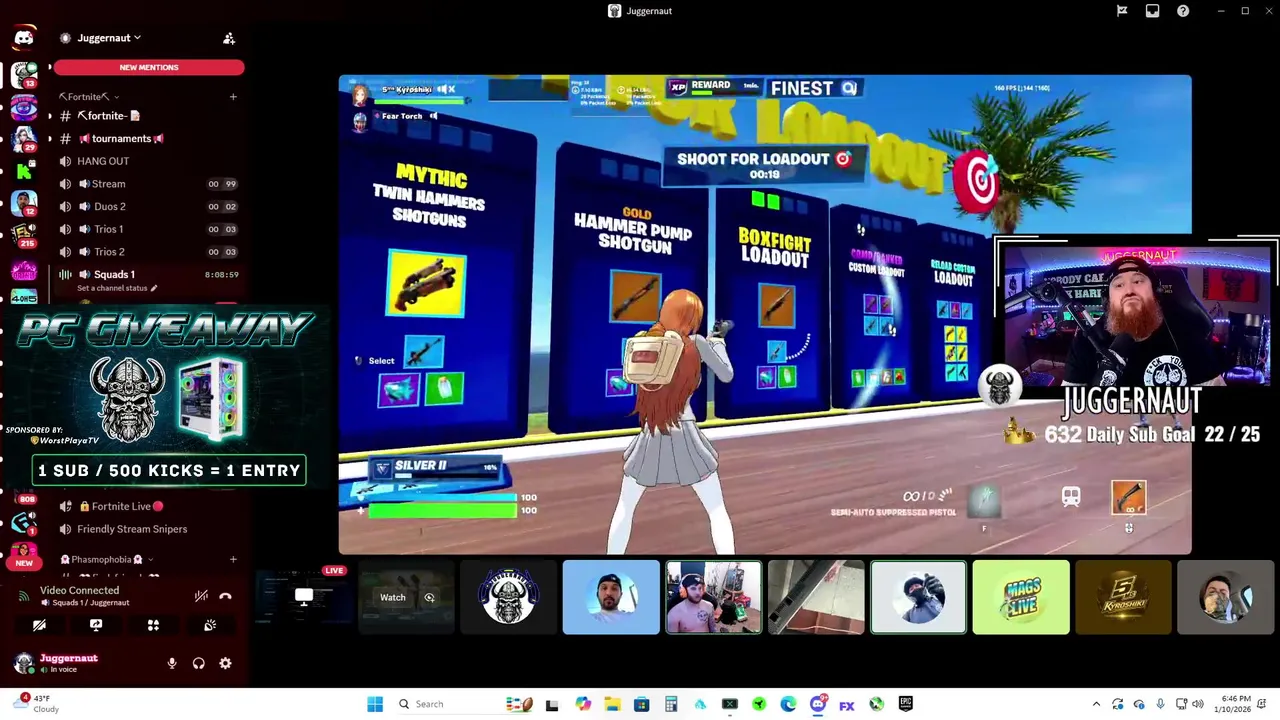Screen dimensions: 1280x720
Task: Open Discord from the taskbar
Action: pos(817,704)
